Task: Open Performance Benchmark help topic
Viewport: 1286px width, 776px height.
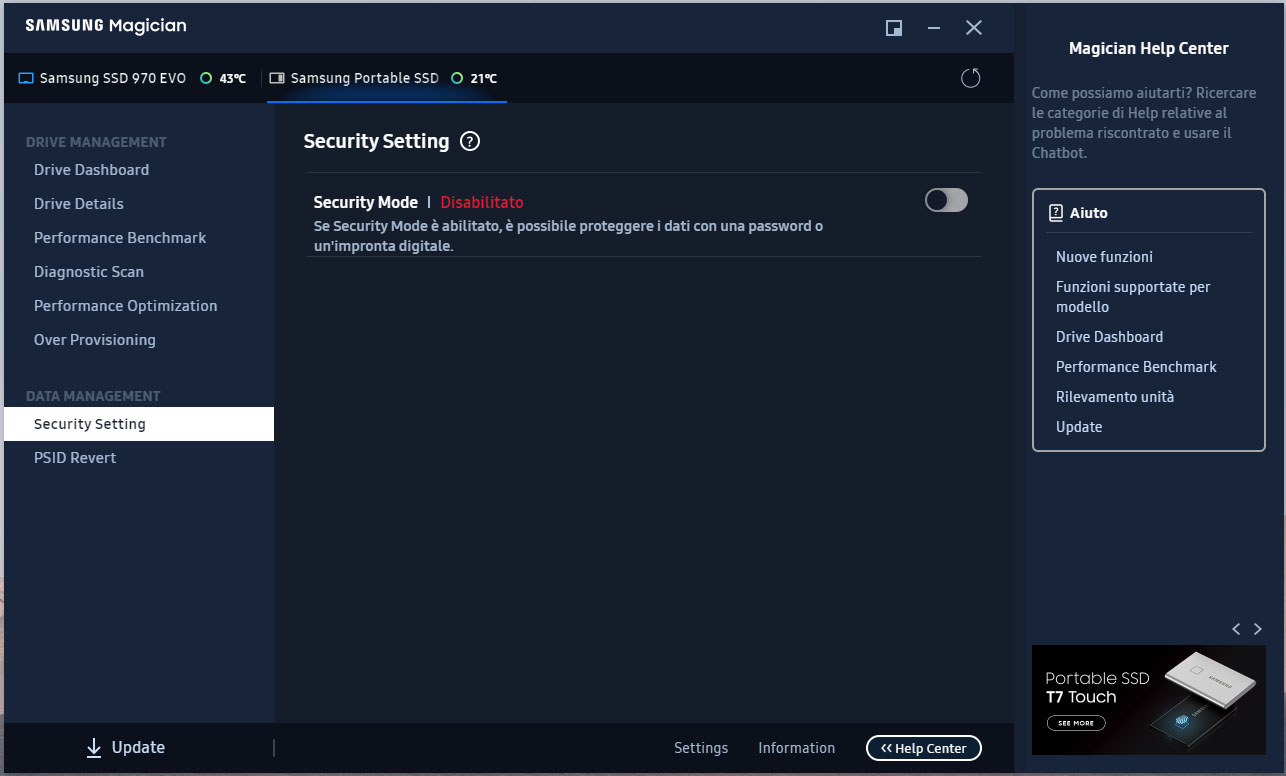Action: 1136,367
